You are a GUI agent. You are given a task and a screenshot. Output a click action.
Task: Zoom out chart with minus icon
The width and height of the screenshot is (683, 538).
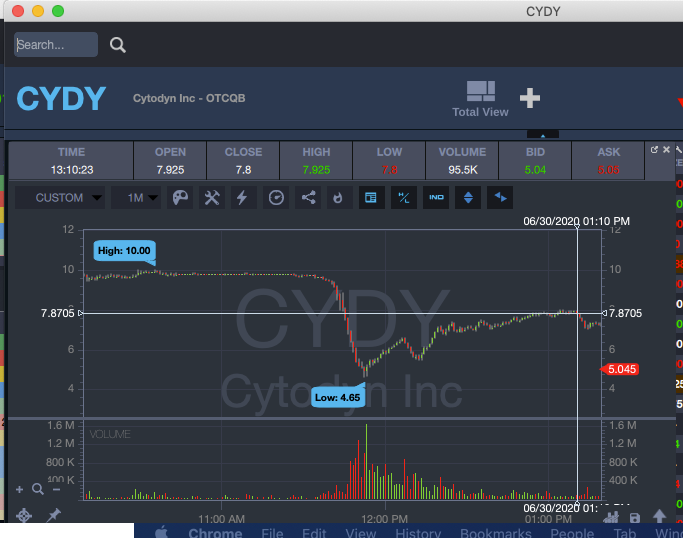[x=56, y=489]
